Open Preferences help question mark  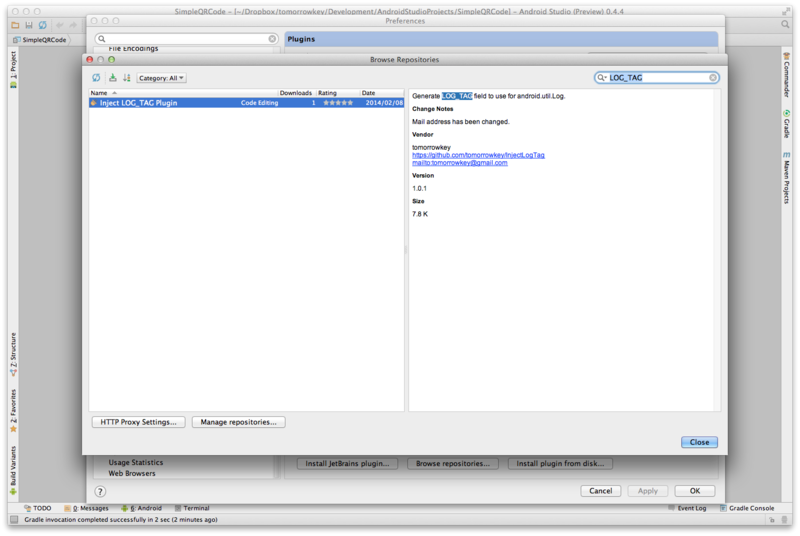[x=101, y=492]
